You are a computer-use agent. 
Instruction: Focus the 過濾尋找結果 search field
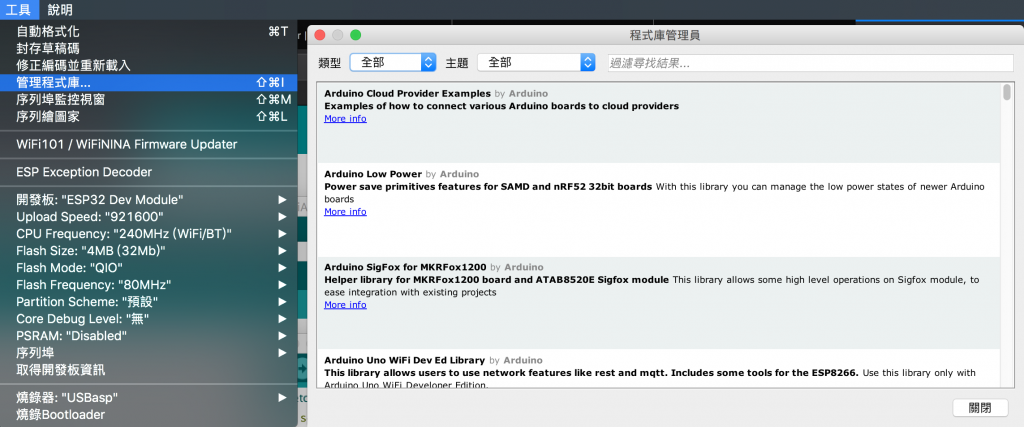tap(810, 63)
